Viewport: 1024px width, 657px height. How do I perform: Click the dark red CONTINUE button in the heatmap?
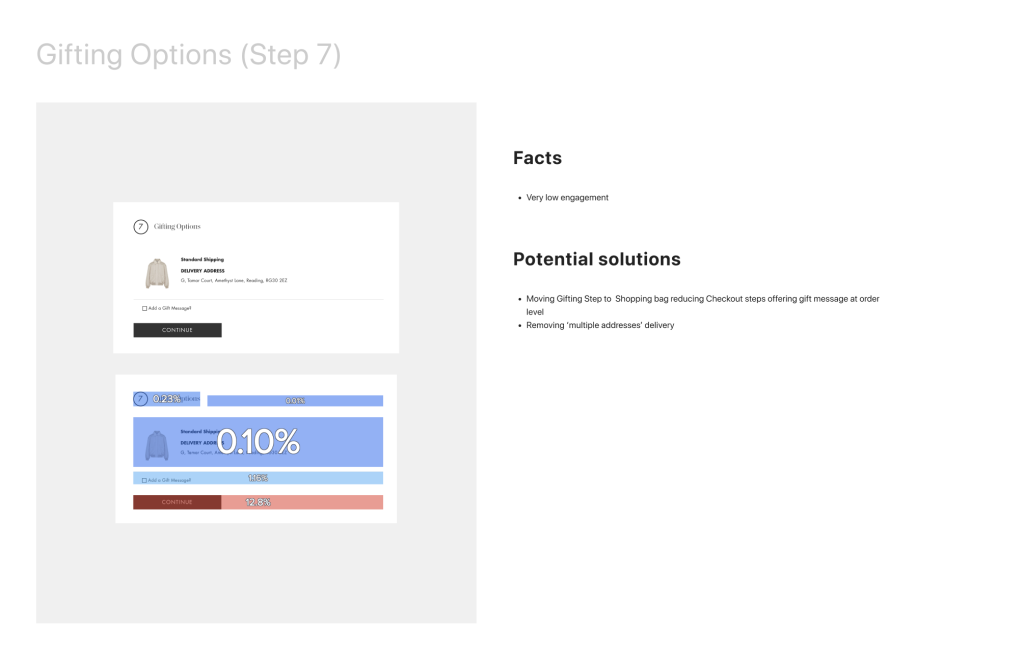tap(177, 502)
